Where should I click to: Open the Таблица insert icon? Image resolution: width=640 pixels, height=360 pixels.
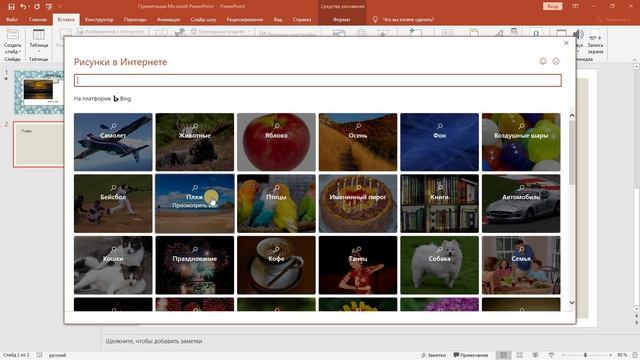tap(39, 35)
